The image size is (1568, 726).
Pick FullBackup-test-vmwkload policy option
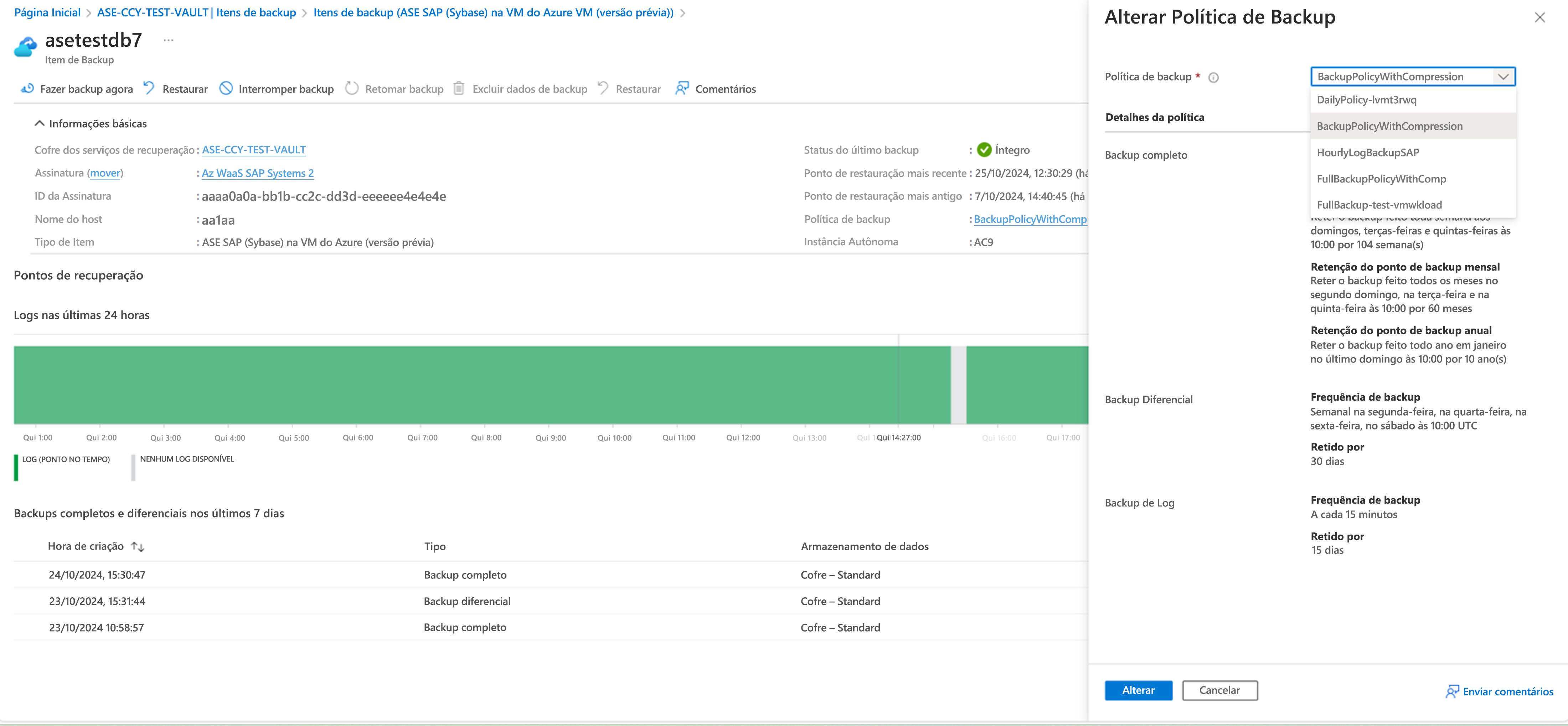click(1379, 205)
